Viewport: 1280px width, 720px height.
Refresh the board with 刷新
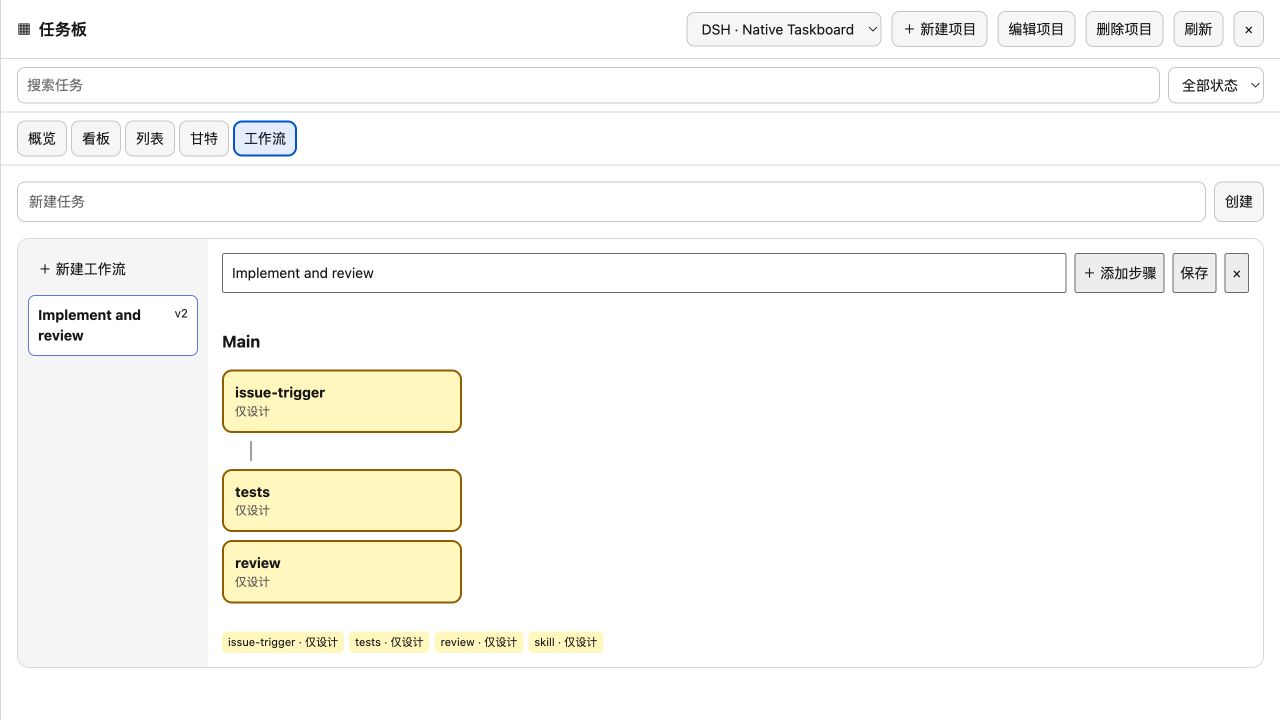pyautogui.click(x=1198, y=29)
